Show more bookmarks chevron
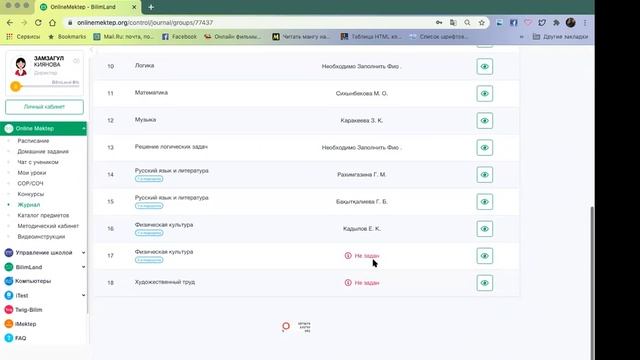This screenshot has height=360, width=640. coord(521,37)
